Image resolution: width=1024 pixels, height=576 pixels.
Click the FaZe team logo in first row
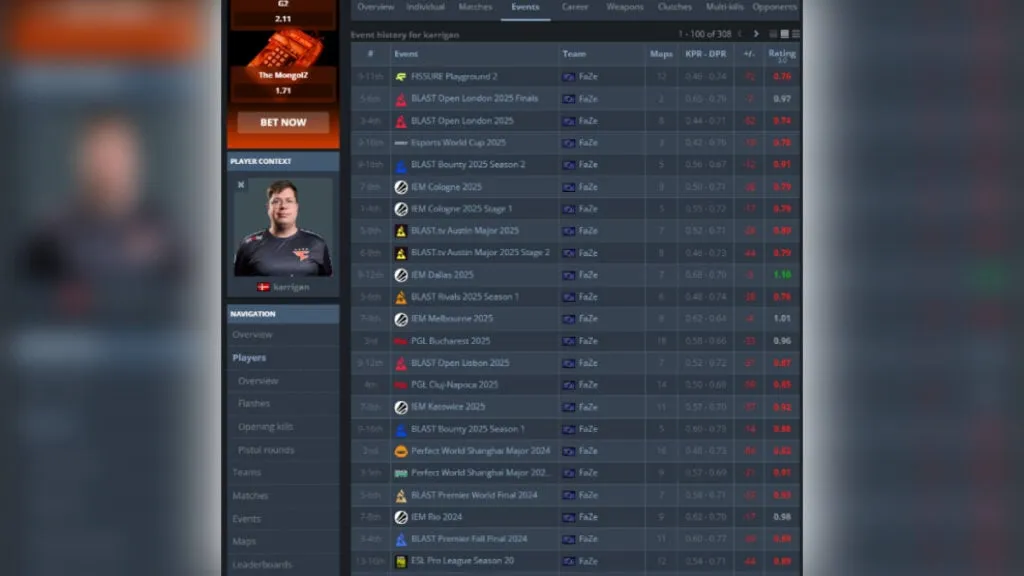(569, 77)
